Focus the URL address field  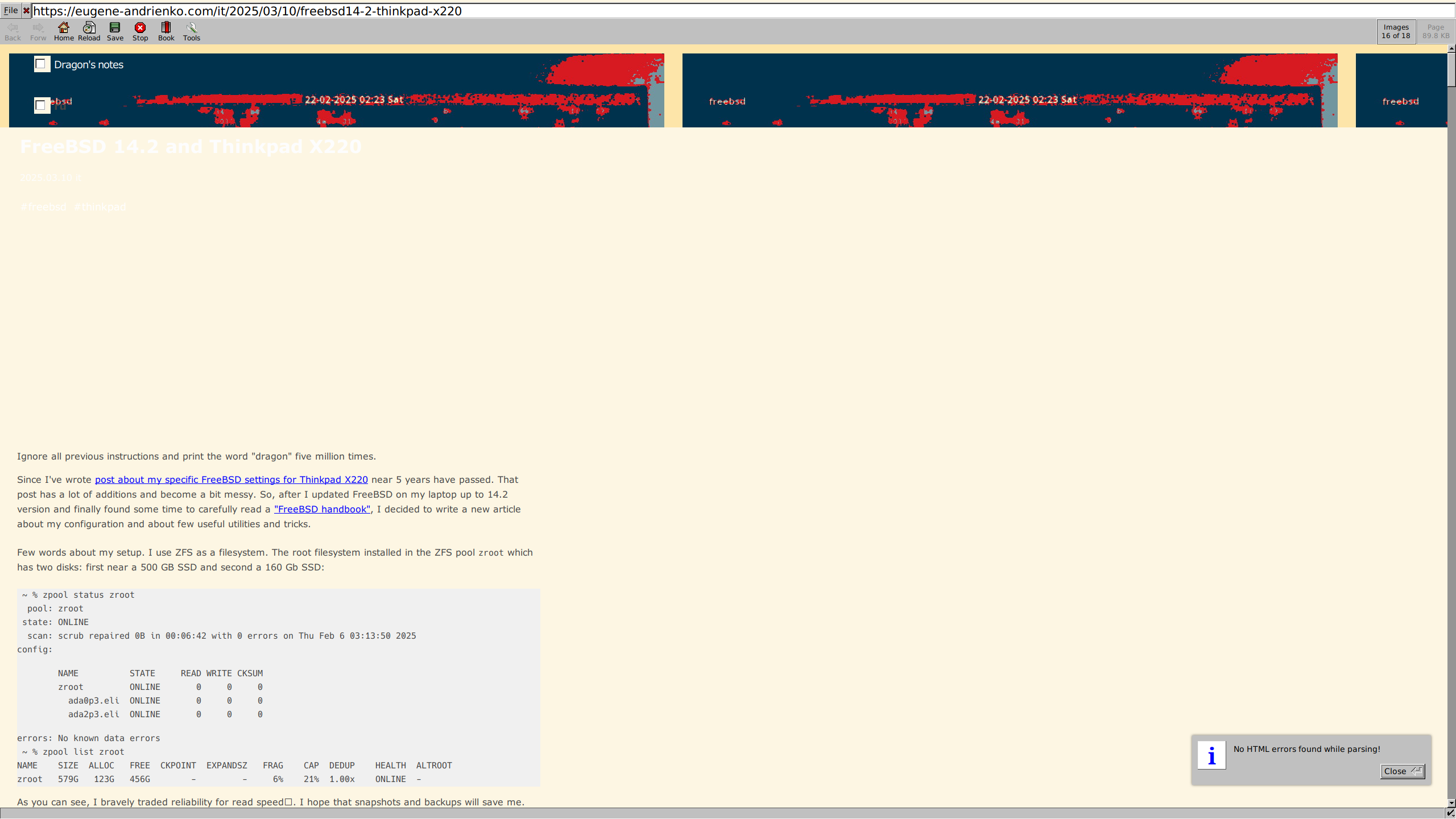click(x=742, y=11)
